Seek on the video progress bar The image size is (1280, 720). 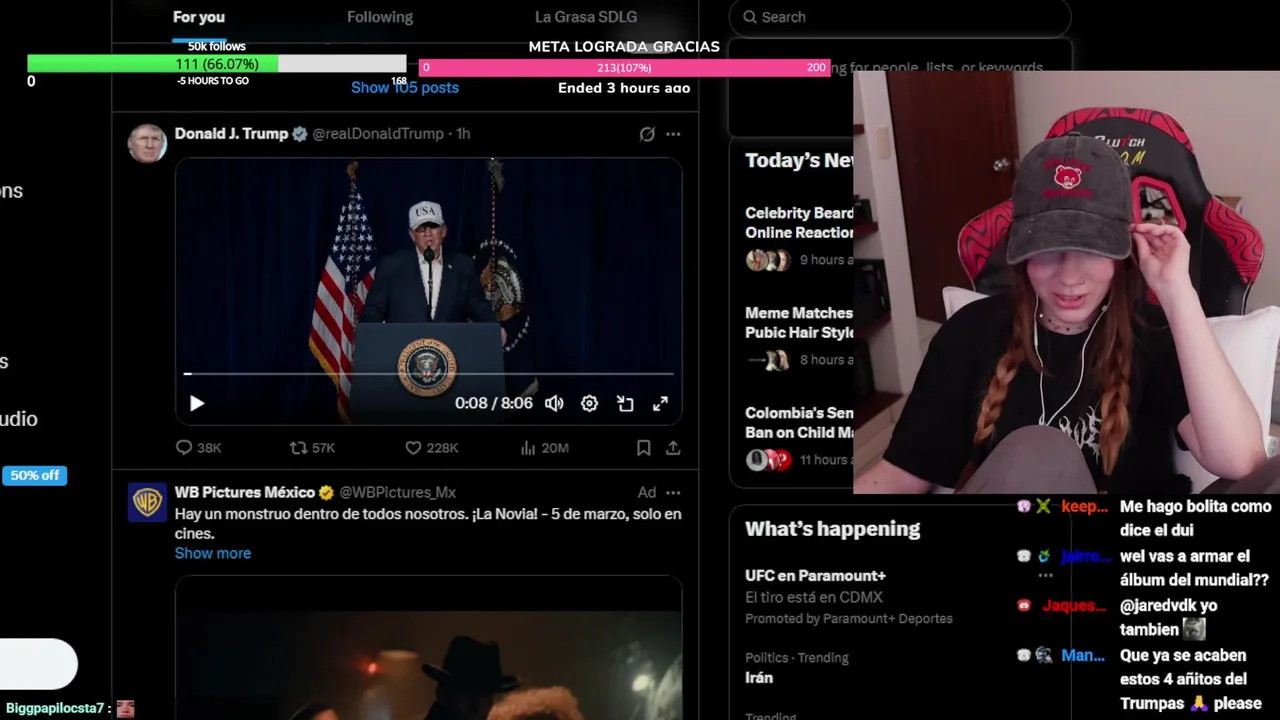428,374
